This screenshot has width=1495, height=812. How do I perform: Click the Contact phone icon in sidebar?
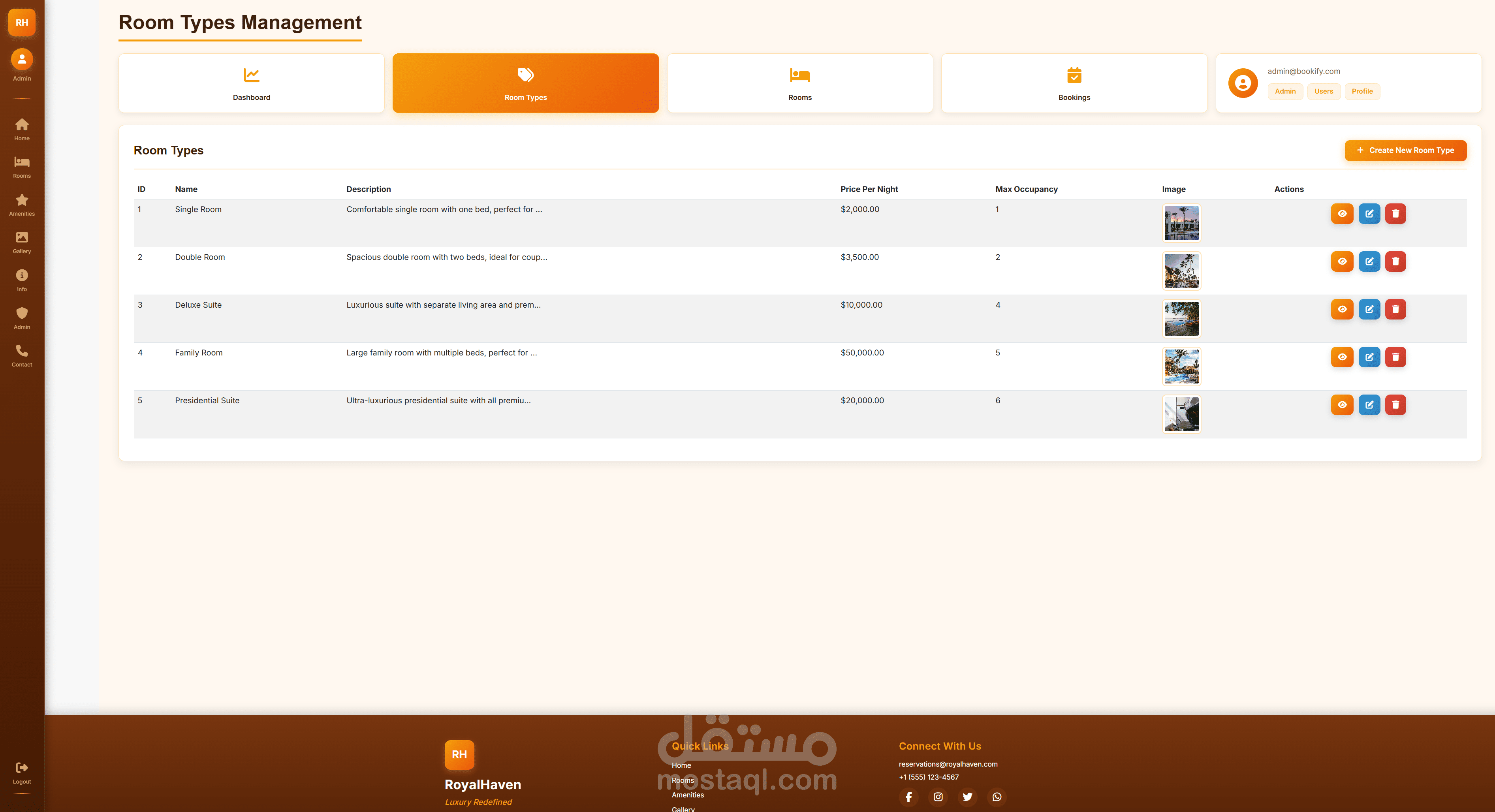click(21, 351)
